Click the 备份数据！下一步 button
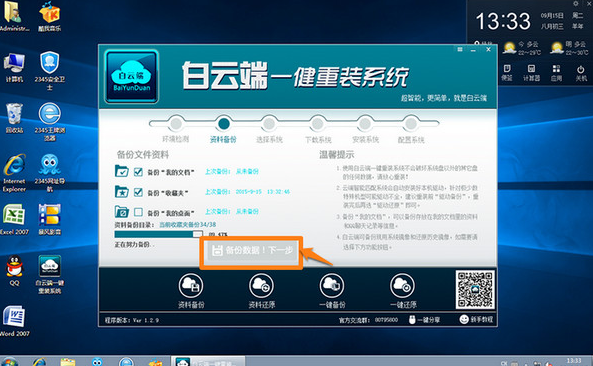This screenshot has height=366, width=593. pyautogui.click(x=251, y=250)
